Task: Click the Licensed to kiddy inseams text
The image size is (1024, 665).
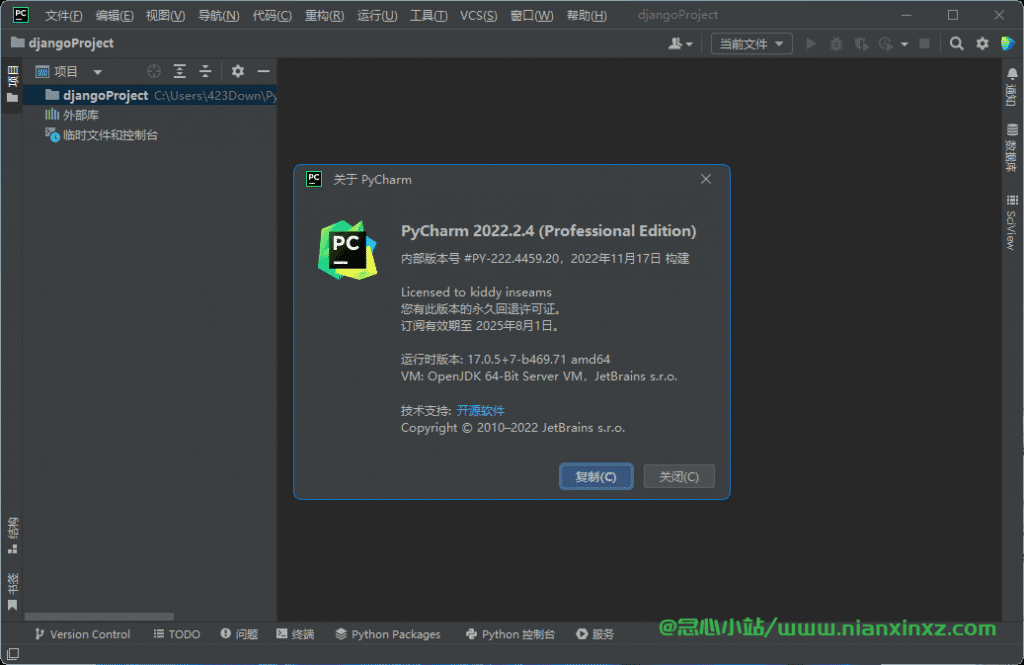Action: [x=476, y=292]
